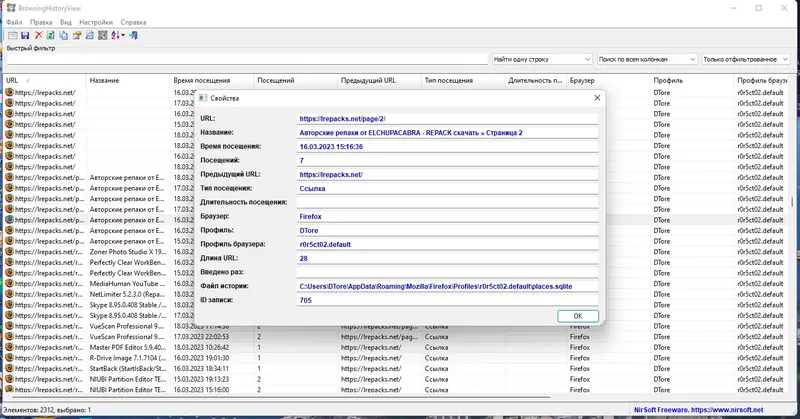Click the Exit door toolbar icon
The height and width of the screenshot is (419, 800).
point(134,35)
